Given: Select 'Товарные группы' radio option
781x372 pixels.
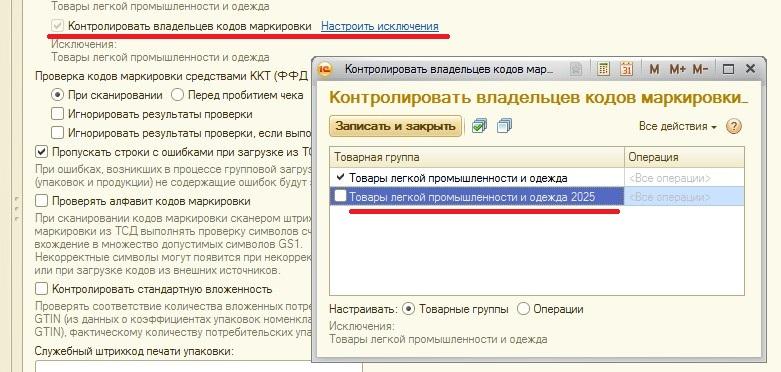Looking at the screenshot, I should pyautogui.click(x=408, y=309).
